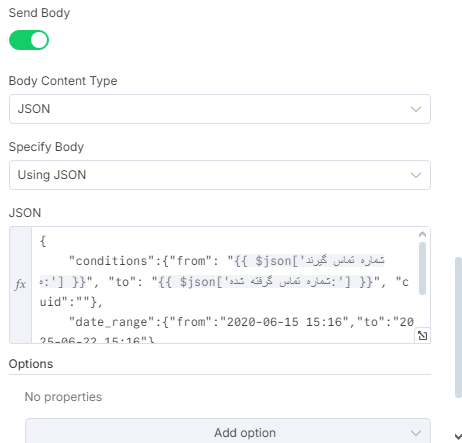
Task: Click the down arrow at panel bottom corner
Action: pos(458,436)
